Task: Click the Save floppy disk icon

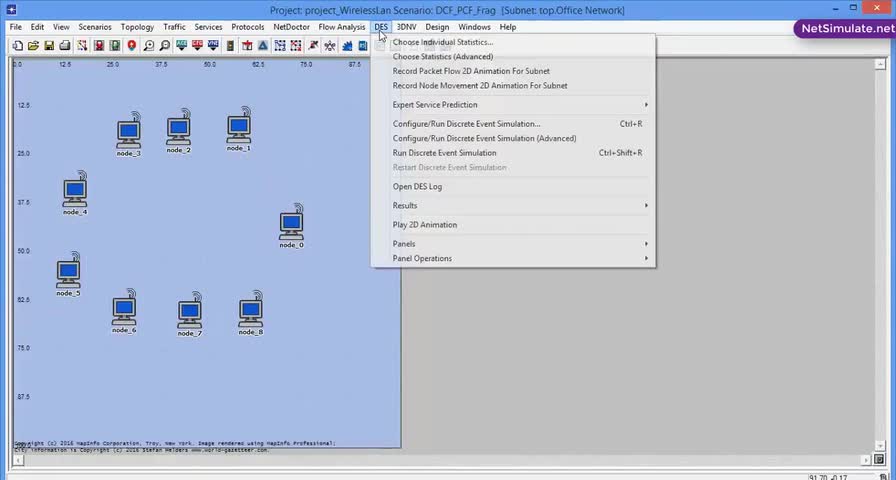Action: (49, 46)
